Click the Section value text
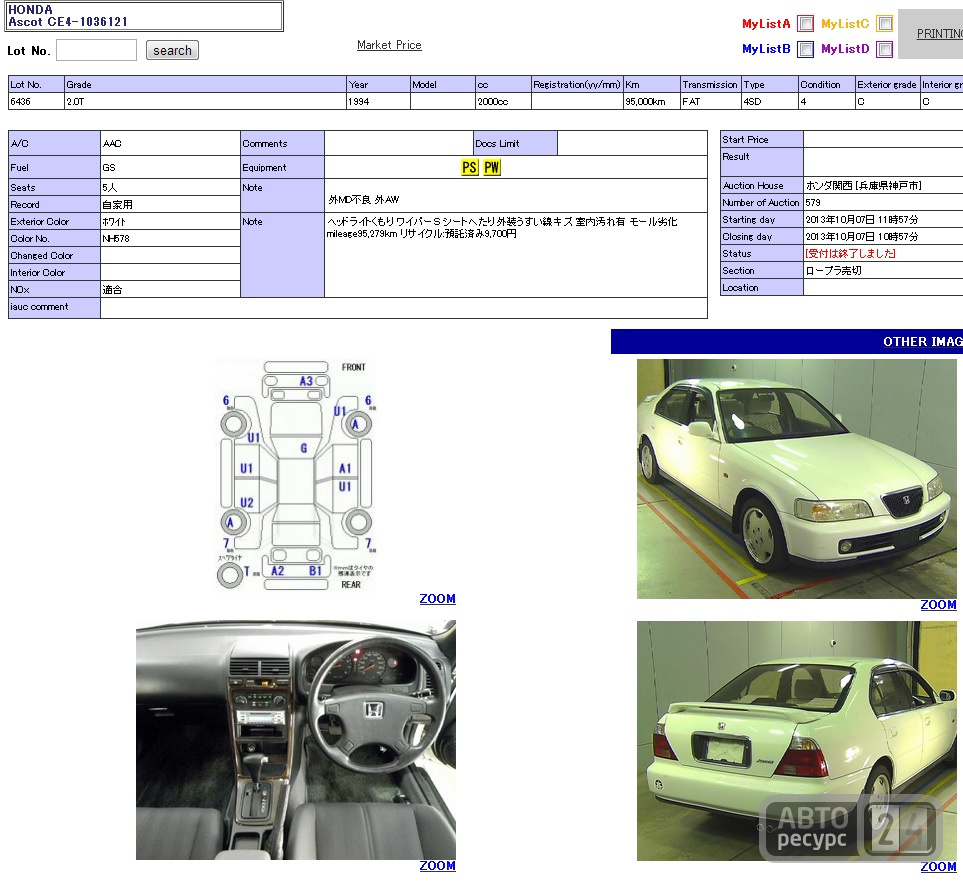This screenshot has width=963, height=883. (833, 271)
